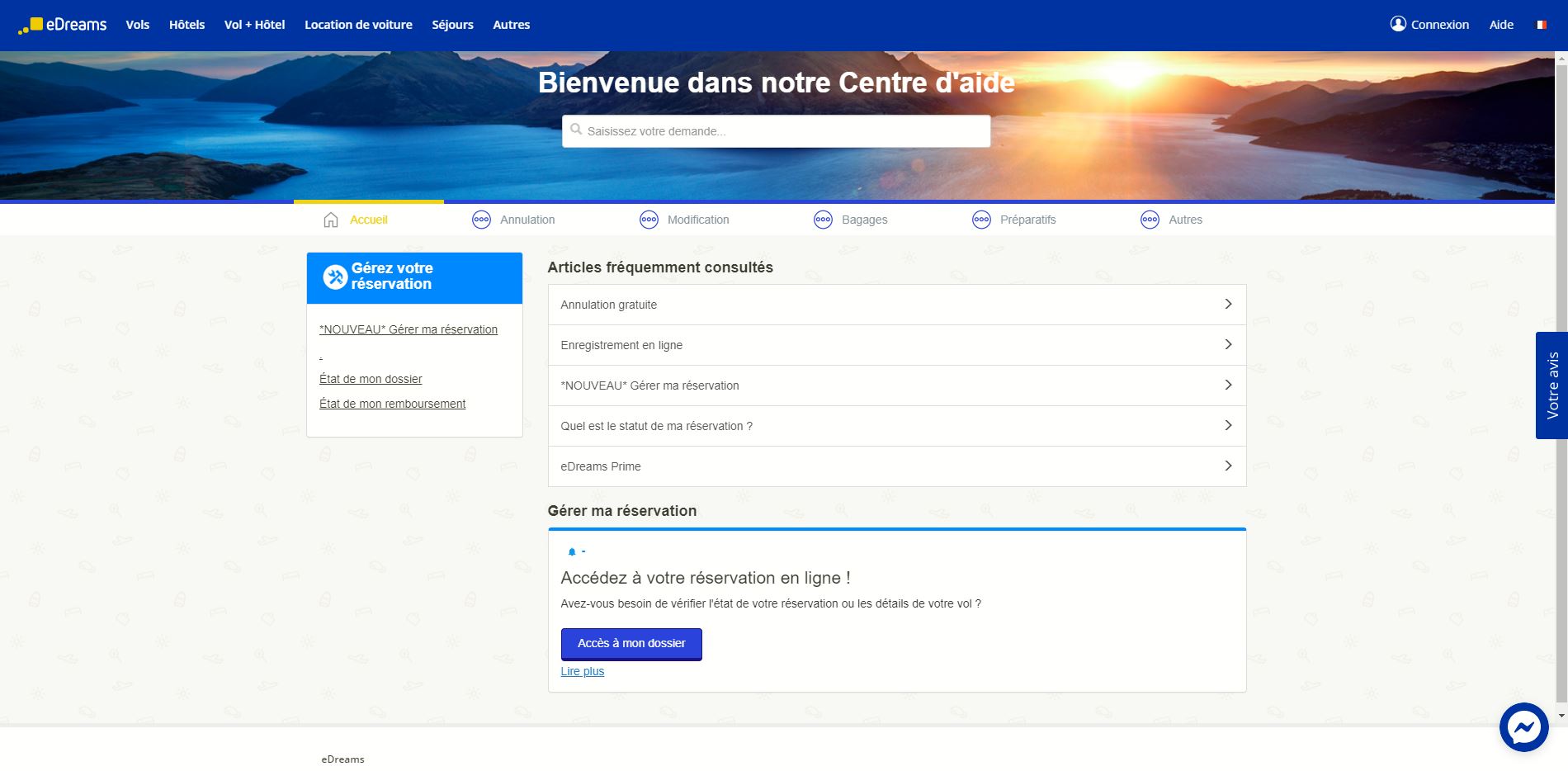Click scrollbar up arrow

click(x=1561, y=58)
